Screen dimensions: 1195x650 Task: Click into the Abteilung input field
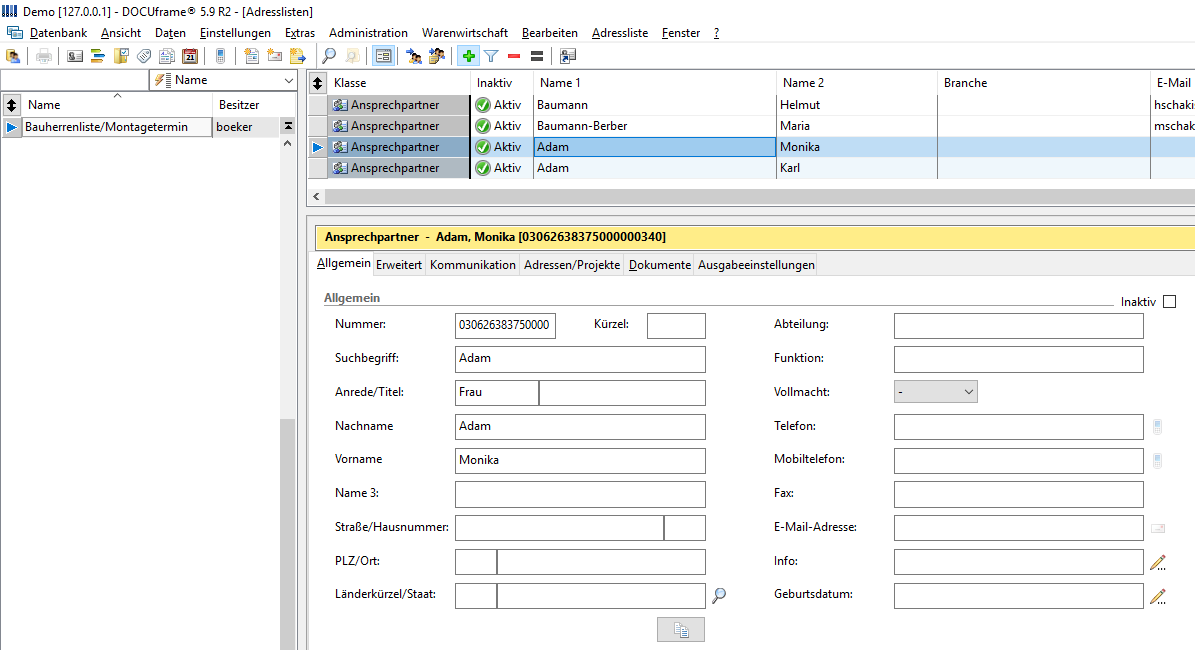pos(1018,325)
